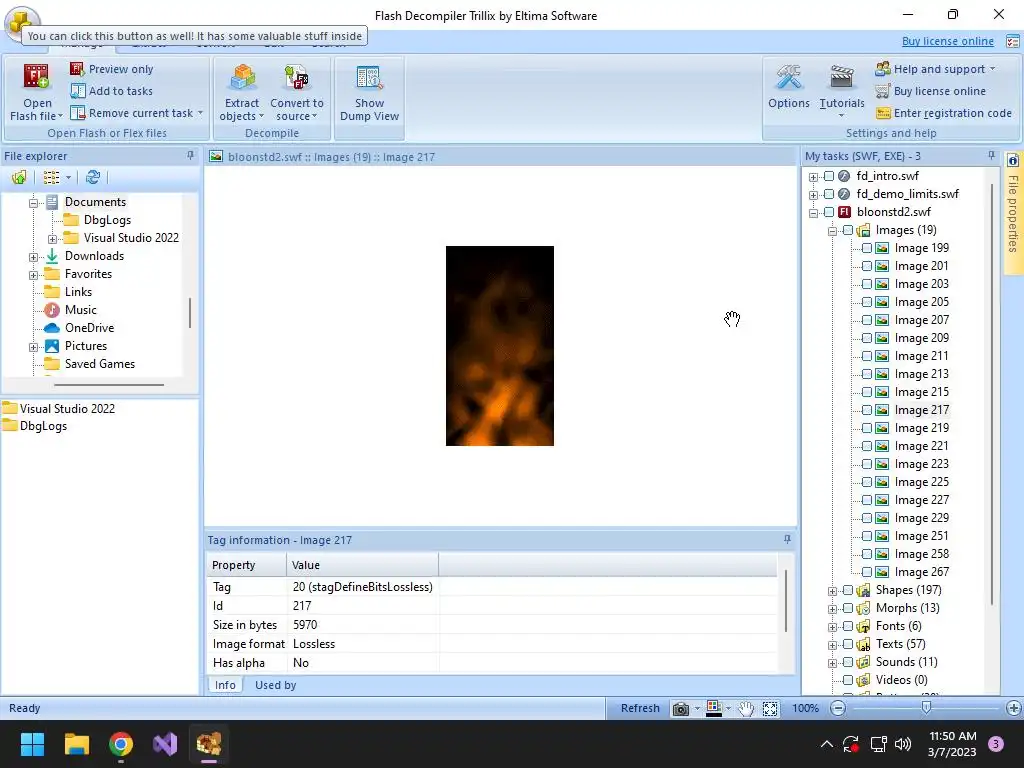Click the flame Image 217 preview
This screenshot has height=768, width=1024.
(x=500, y=346)
